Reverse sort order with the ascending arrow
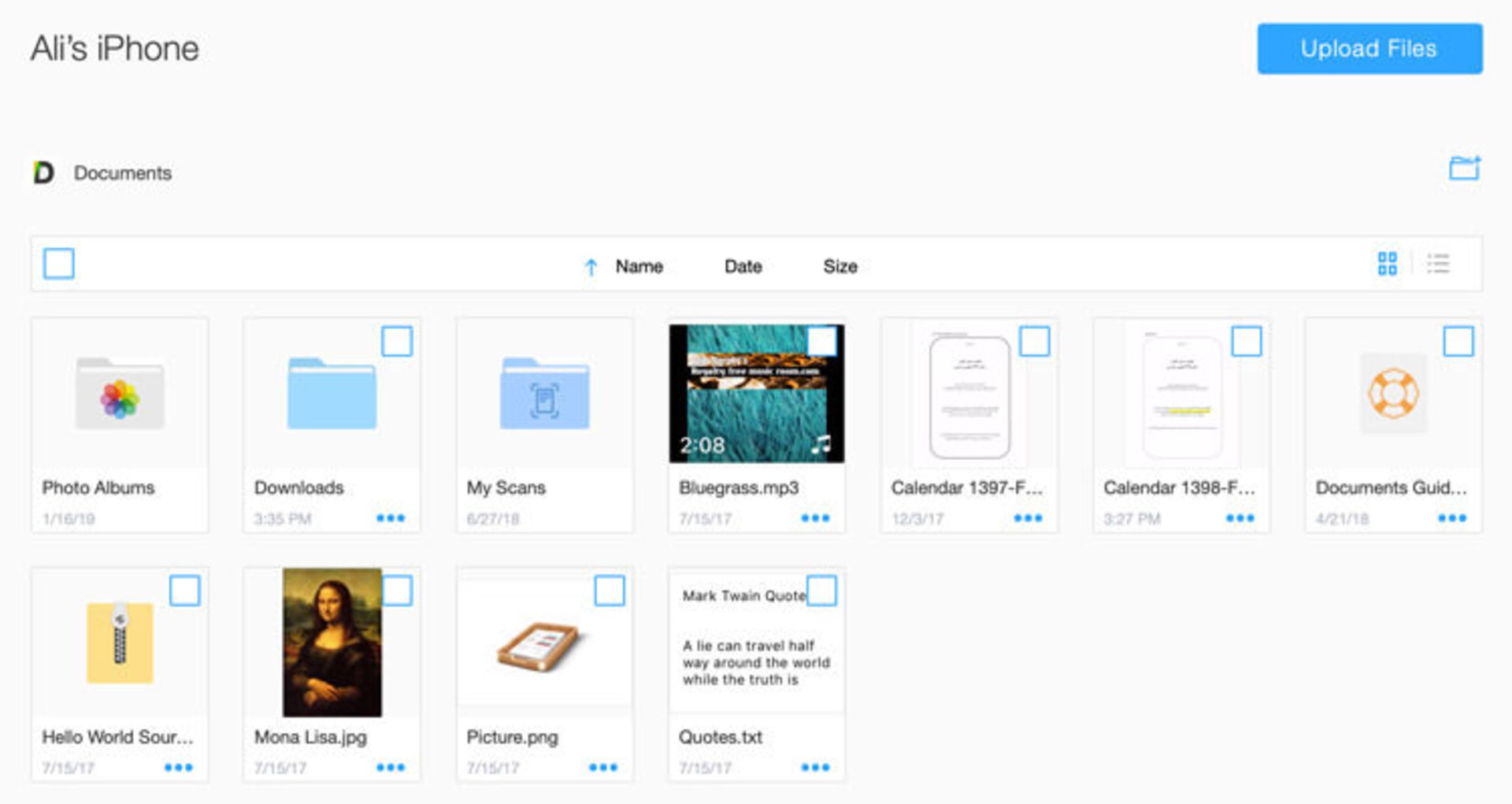1512x804 pixels. 591,266
